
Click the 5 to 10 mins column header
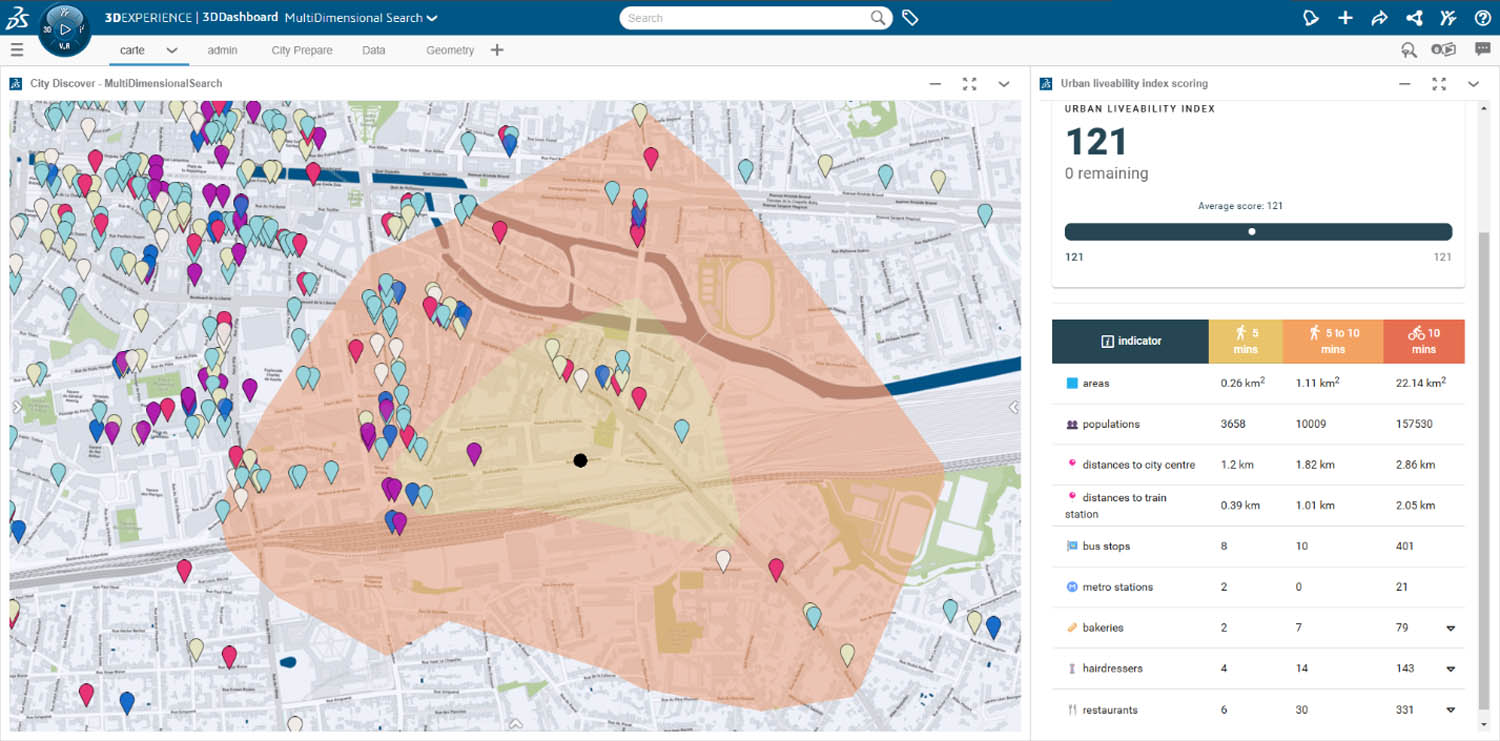pos(1333,341)
